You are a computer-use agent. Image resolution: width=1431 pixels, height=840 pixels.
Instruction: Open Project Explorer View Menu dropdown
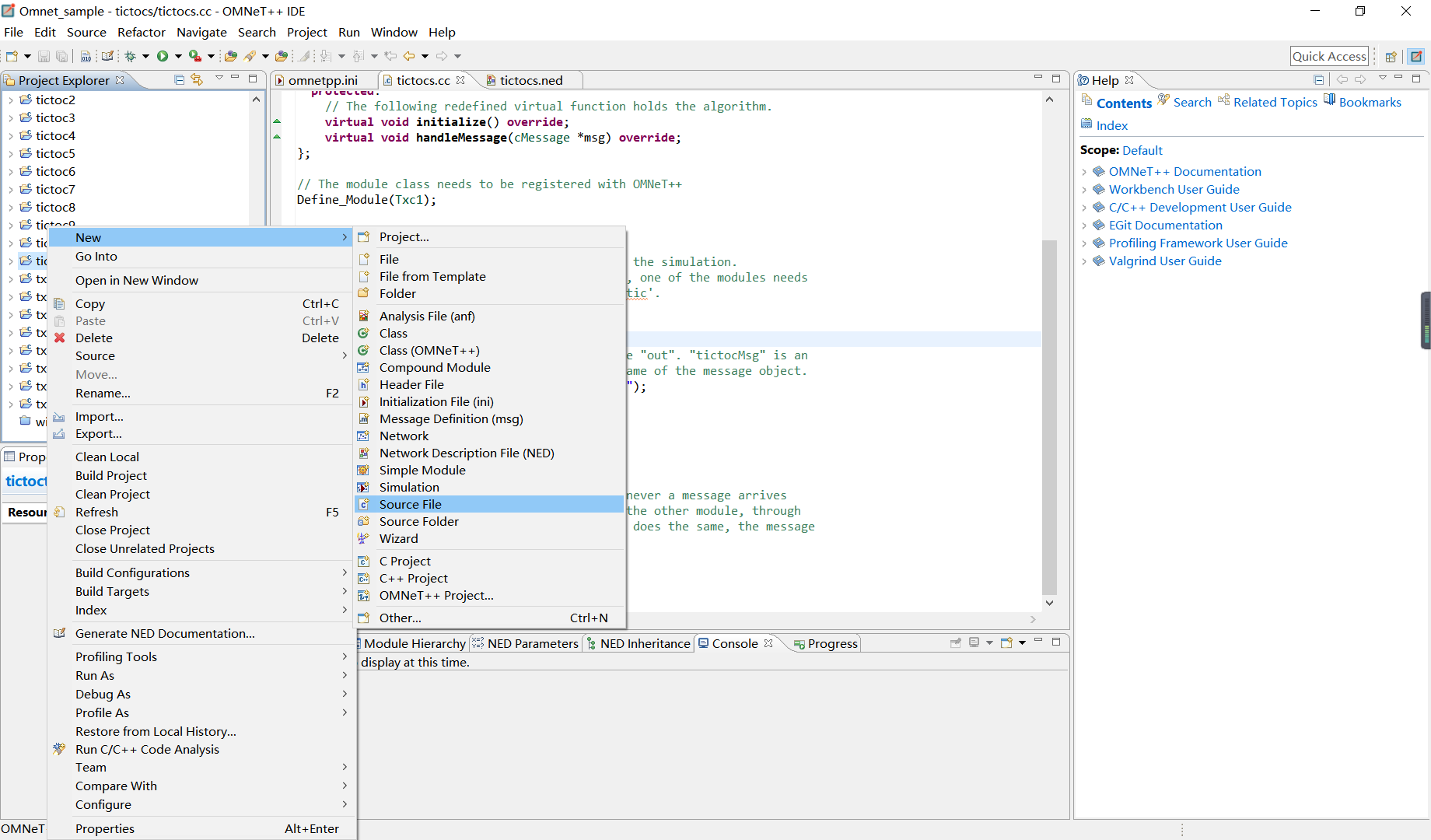pyautogui.click(x=219, y=78)
